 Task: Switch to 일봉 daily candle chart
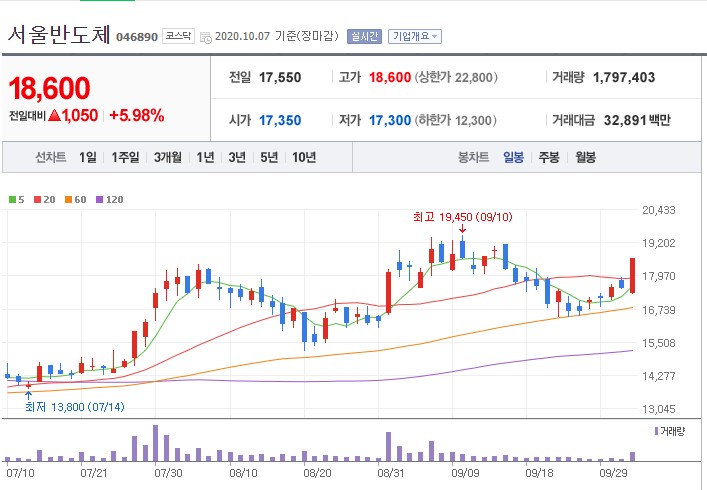point(514,157)
